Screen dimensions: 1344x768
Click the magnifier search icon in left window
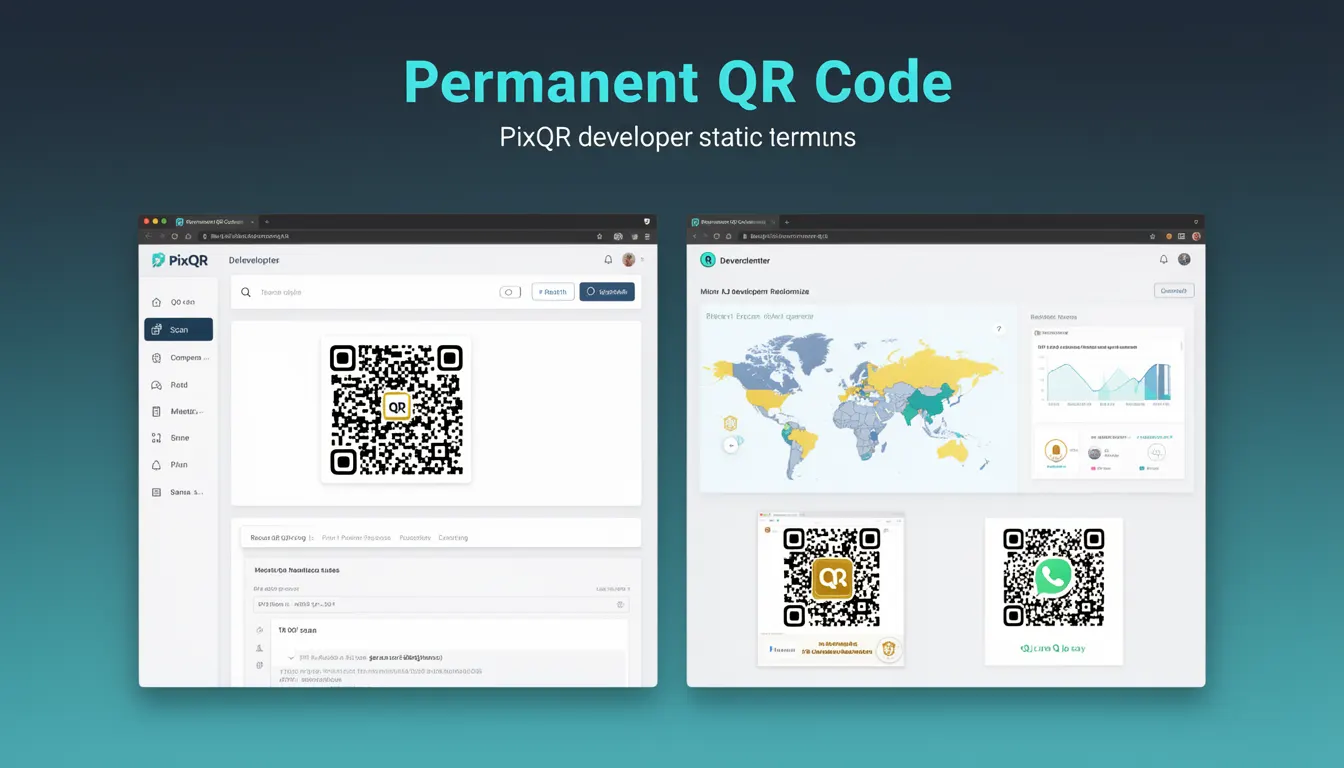click(x=246, y=292)
